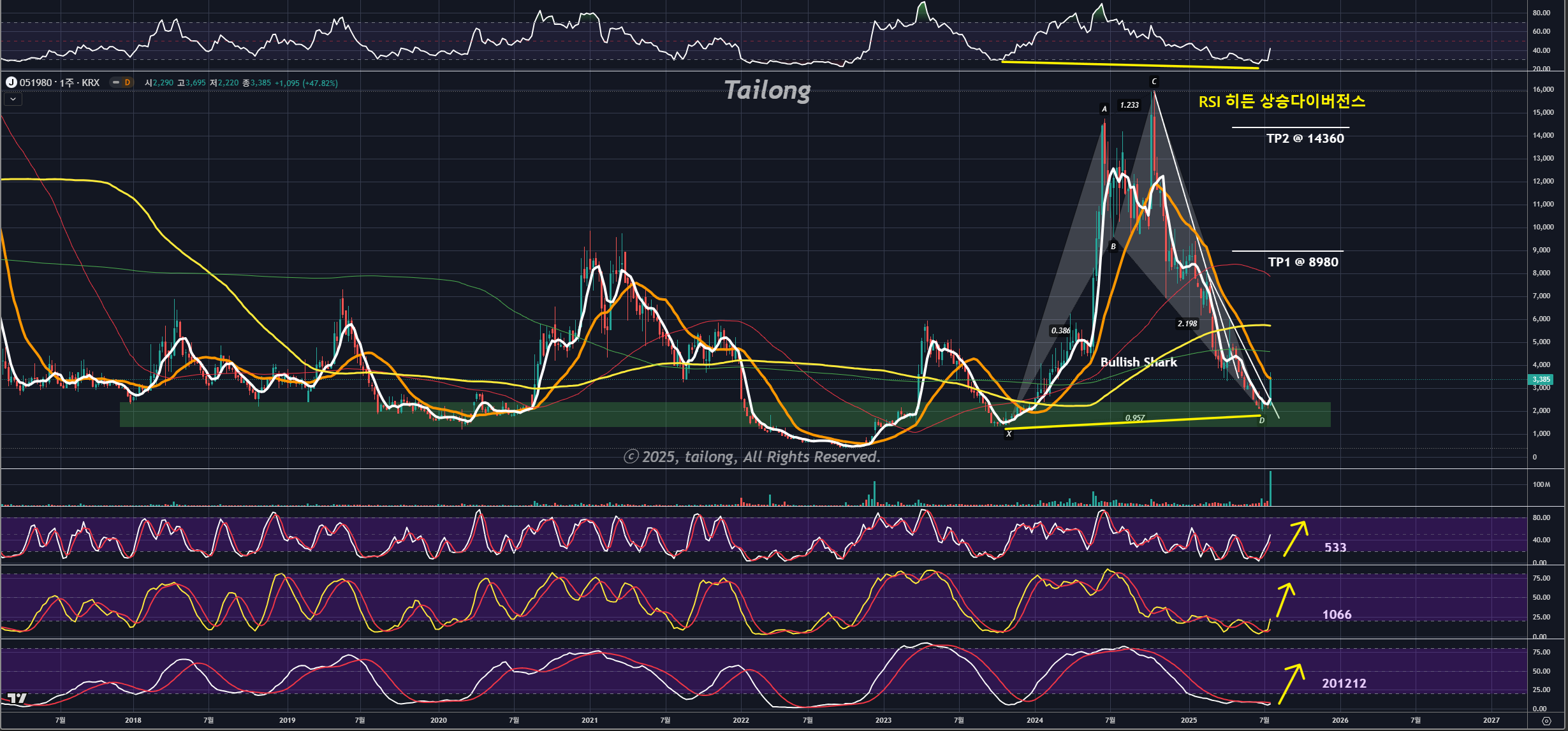The image size is (1568, 731).
Task: Select the TP2 @ 14360 label
Action: click(x=1305, y=138)
